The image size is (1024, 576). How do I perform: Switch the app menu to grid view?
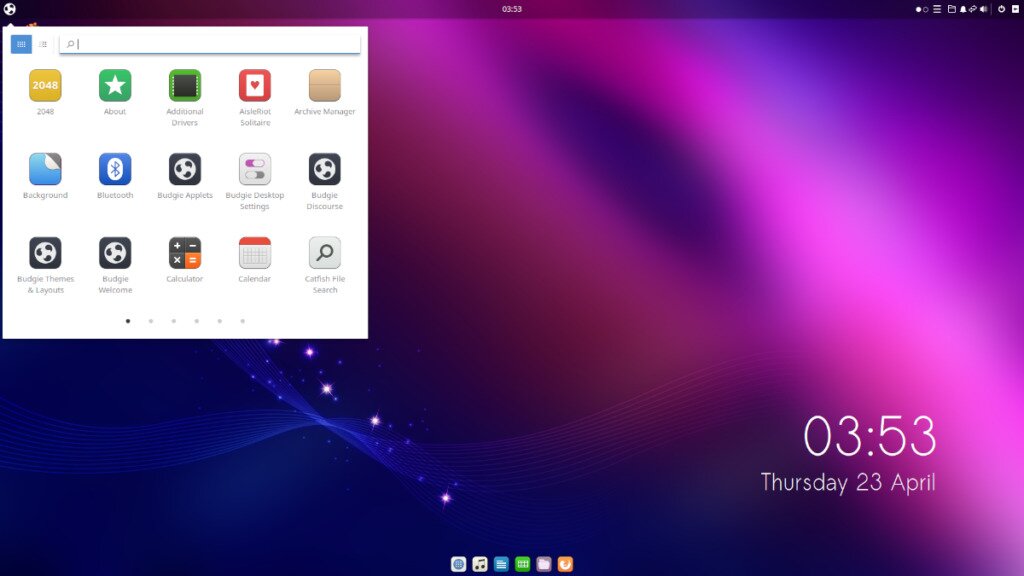(x=20, y=44)
